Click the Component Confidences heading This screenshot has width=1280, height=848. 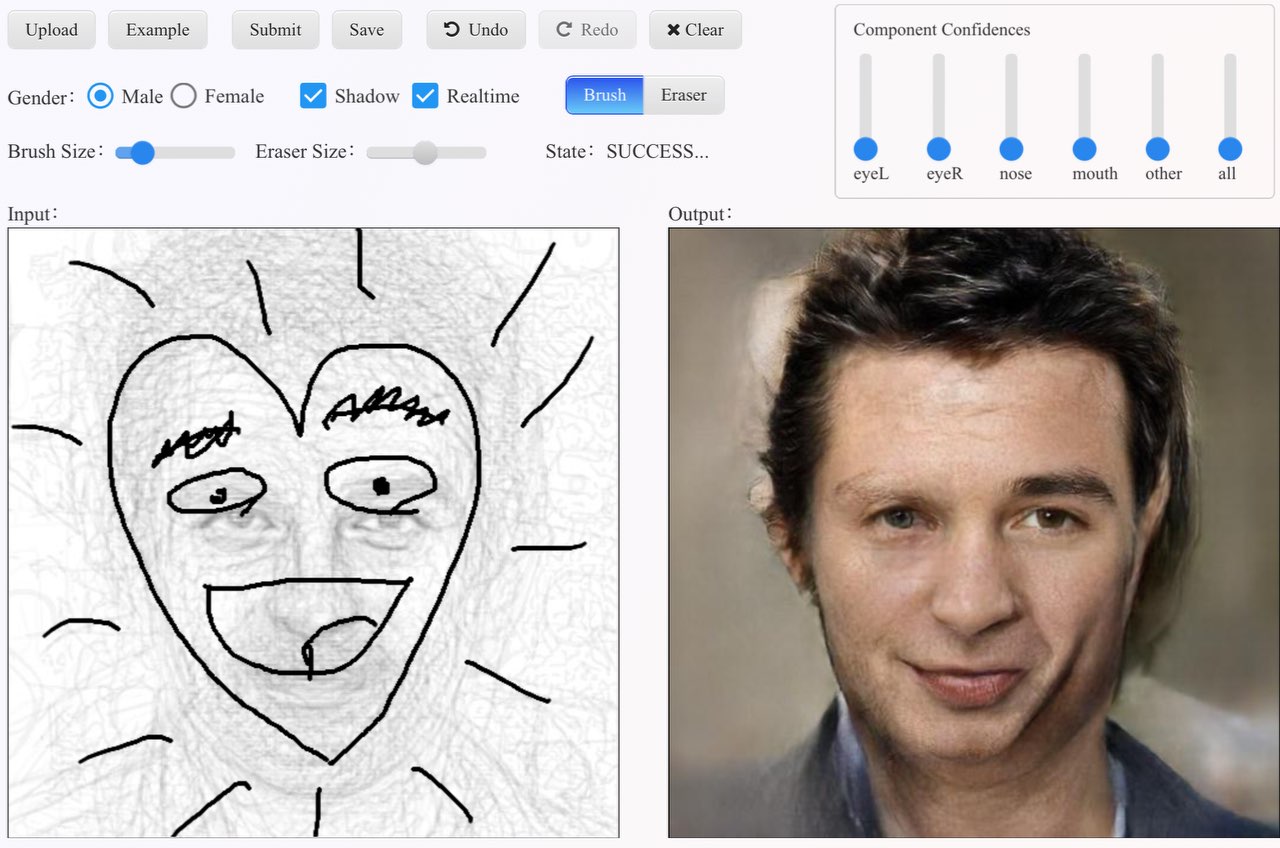pos(941,30)
